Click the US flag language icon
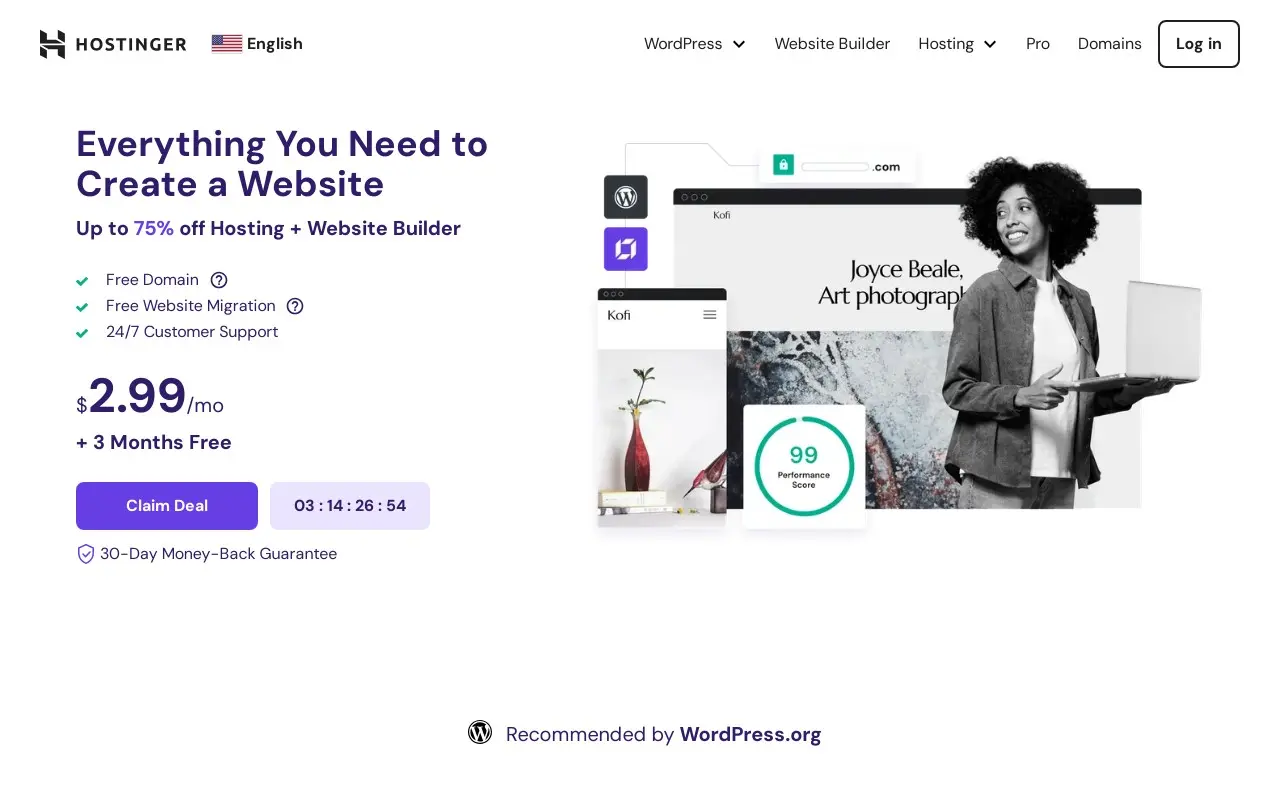 pyautogui.click(x=227, y=44)
